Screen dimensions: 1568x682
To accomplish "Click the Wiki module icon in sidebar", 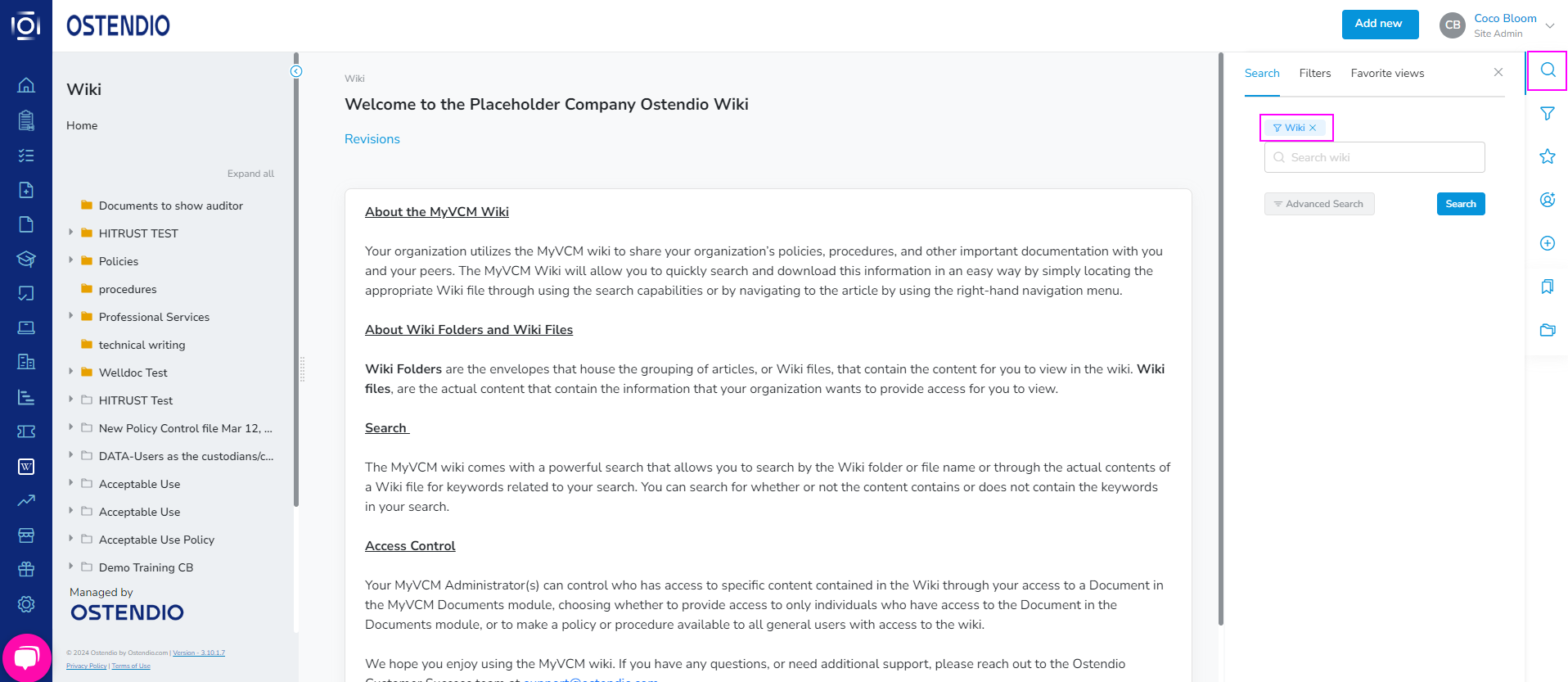I will click(26, 467).
